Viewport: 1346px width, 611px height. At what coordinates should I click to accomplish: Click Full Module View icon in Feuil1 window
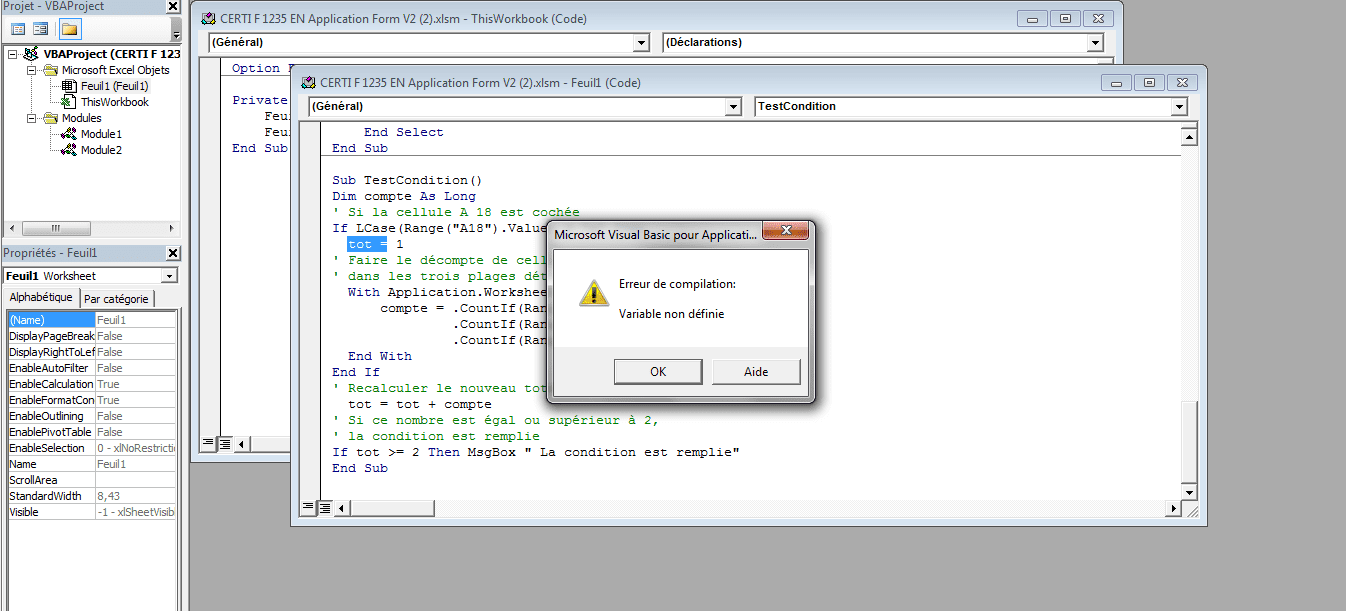[325, 508]
